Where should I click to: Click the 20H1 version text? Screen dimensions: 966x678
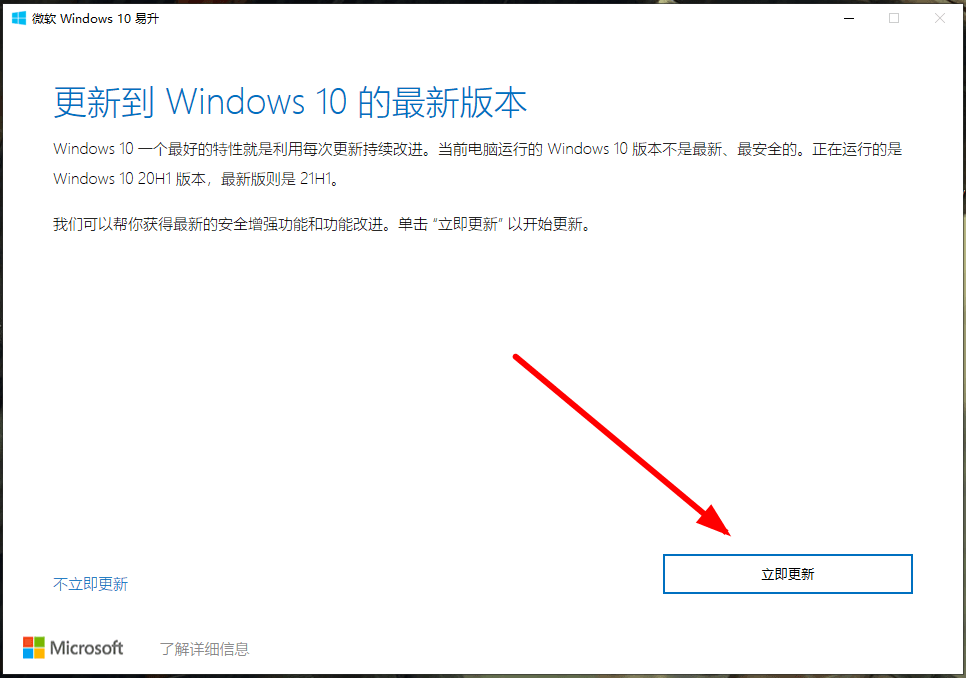[154, 179]
